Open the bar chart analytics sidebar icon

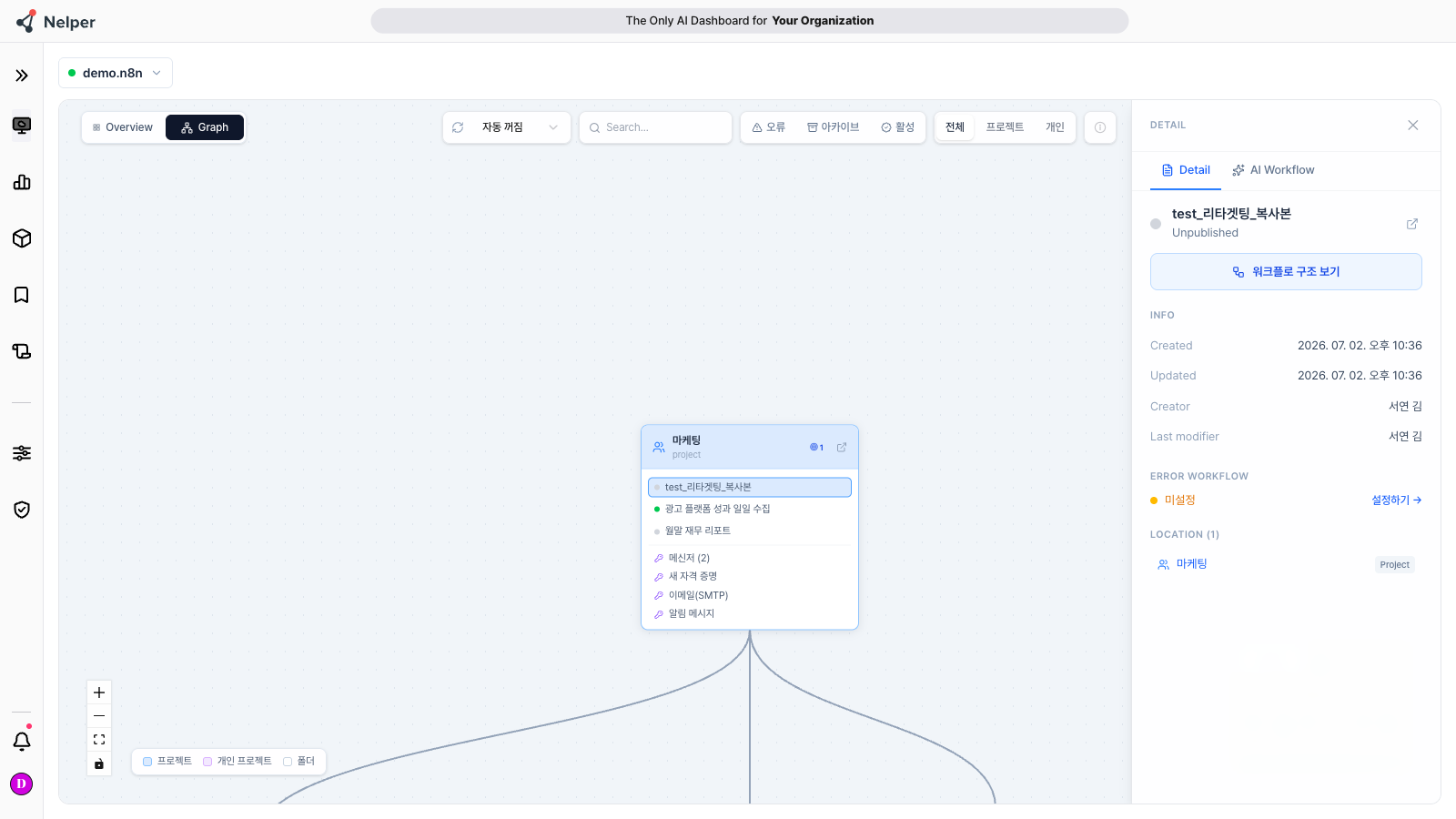coord(22,182)
